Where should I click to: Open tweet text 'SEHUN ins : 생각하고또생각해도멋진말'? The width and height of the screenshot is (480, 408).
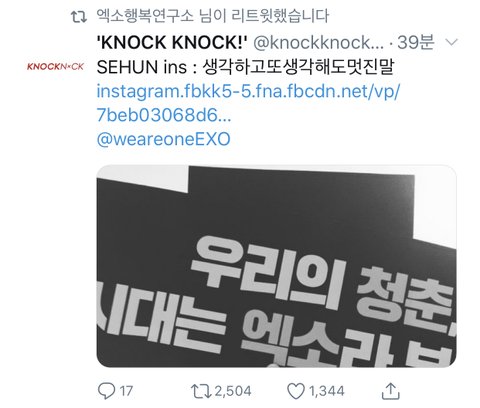coord(245,67)
